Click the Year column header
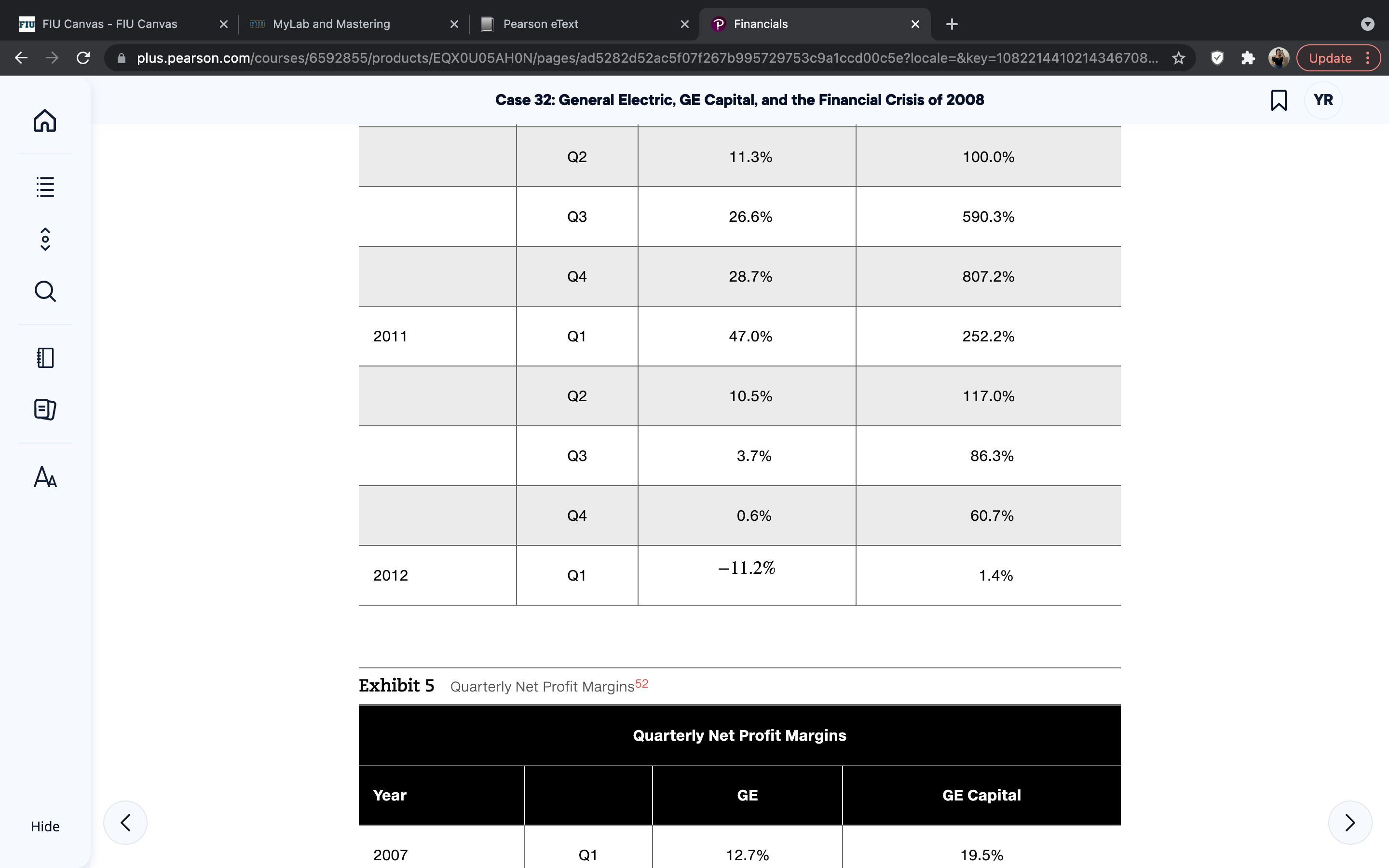This screenshot has width=1389, height=868. [441, 795]
